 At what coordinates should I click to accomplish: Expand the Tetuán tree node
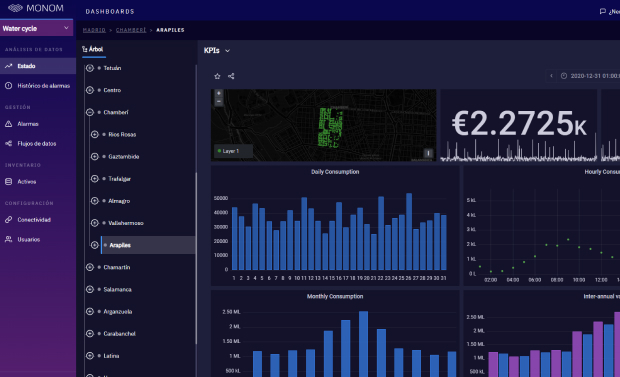[90, 68]
